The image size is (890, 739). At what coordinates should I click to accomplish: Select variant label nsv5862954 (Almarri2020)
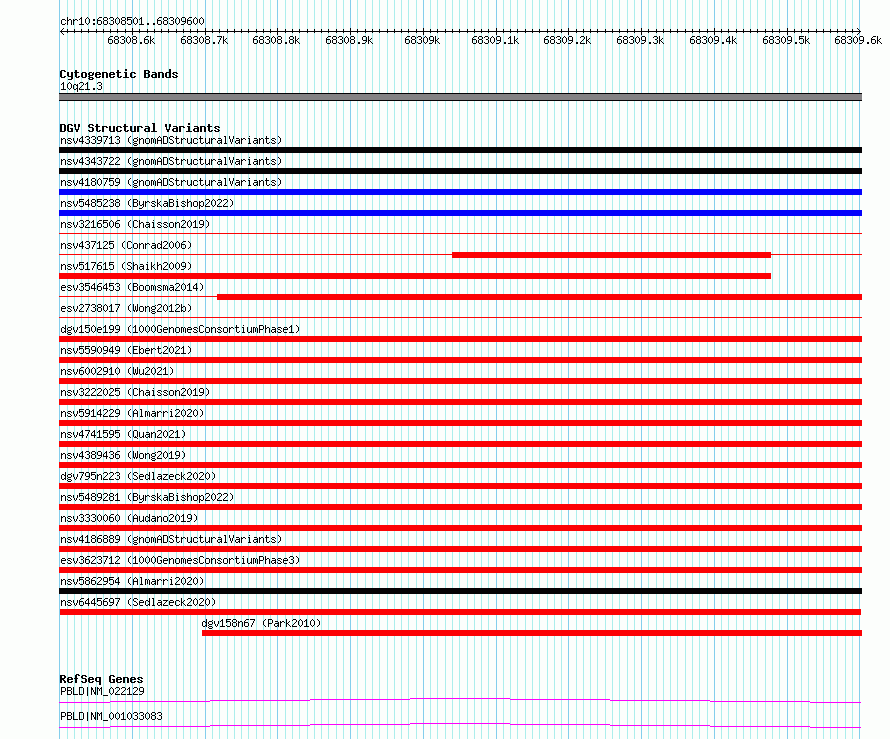132,581
